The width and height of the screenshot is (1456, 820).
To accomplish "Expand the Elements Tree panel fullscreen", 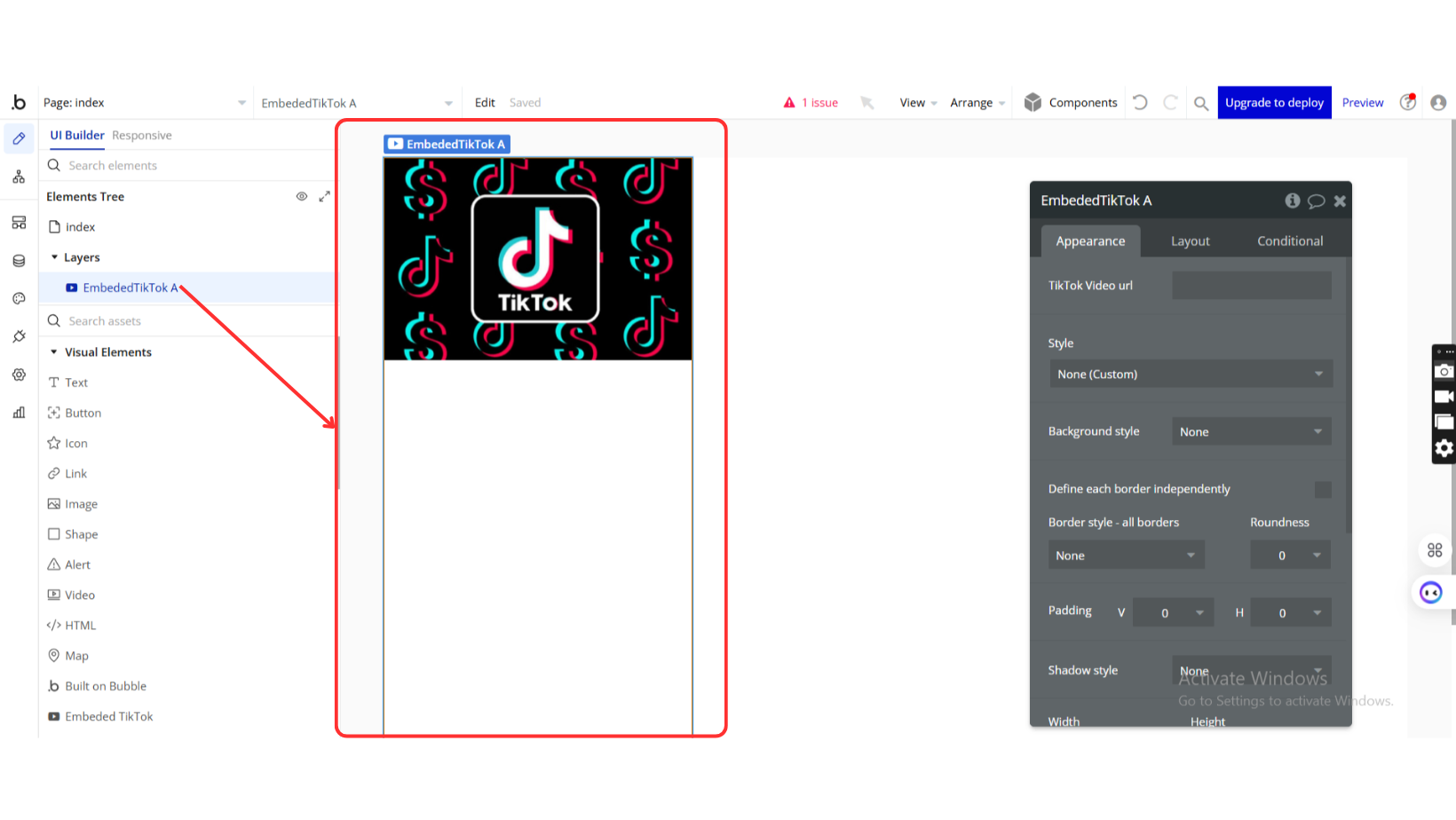I will click(x=325, y=196).
